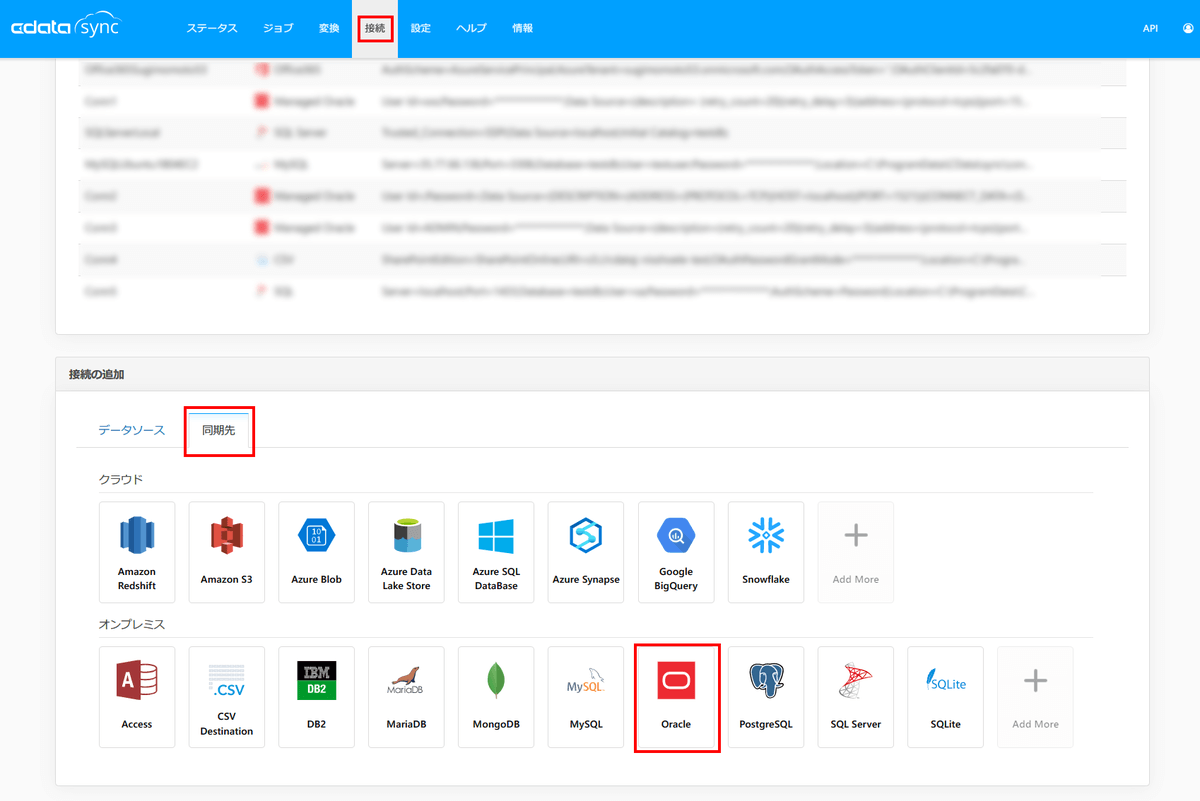This screenshot has height=801, width=1200.
Task: Click the CData Sync logo
Action: (65, 28)
